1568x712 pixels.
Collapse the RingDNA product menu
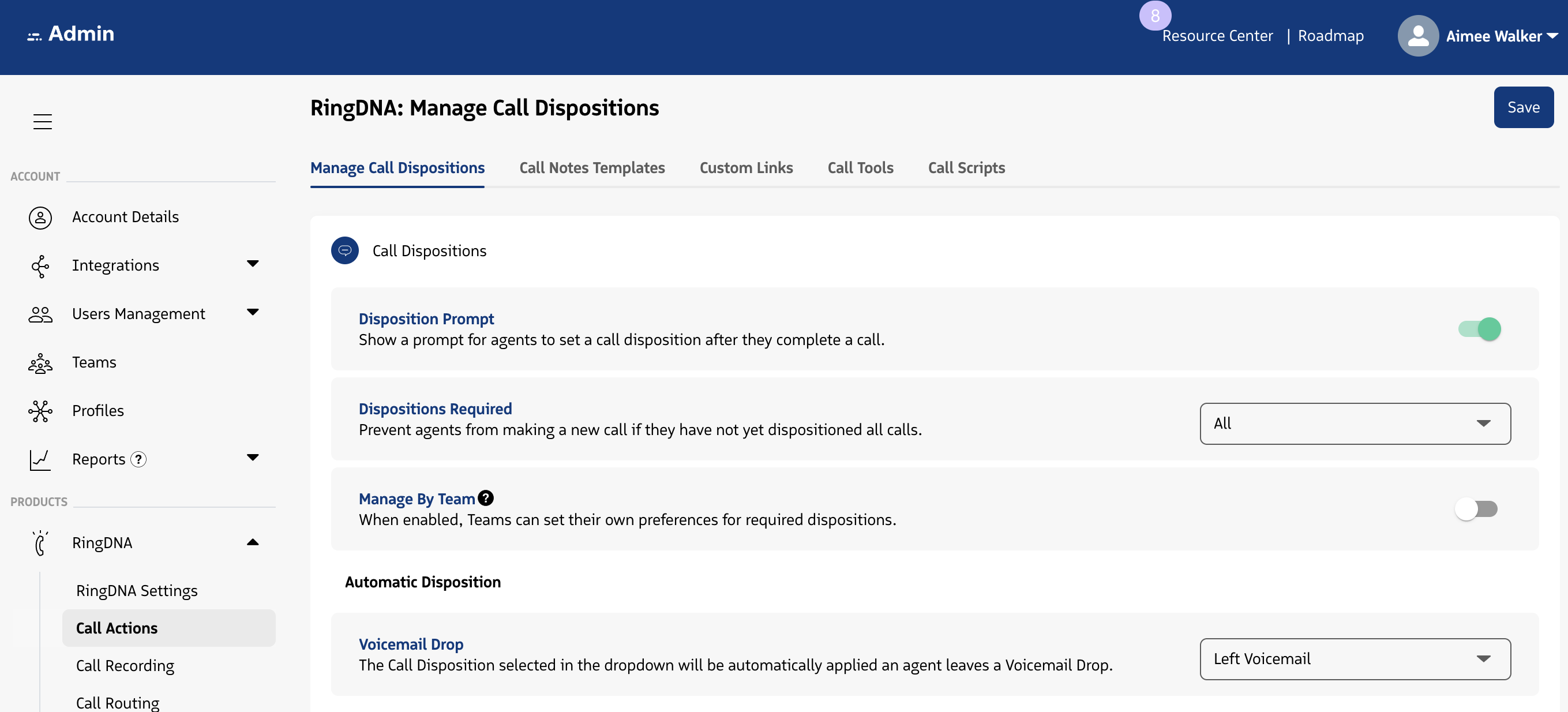pos(253,542)
